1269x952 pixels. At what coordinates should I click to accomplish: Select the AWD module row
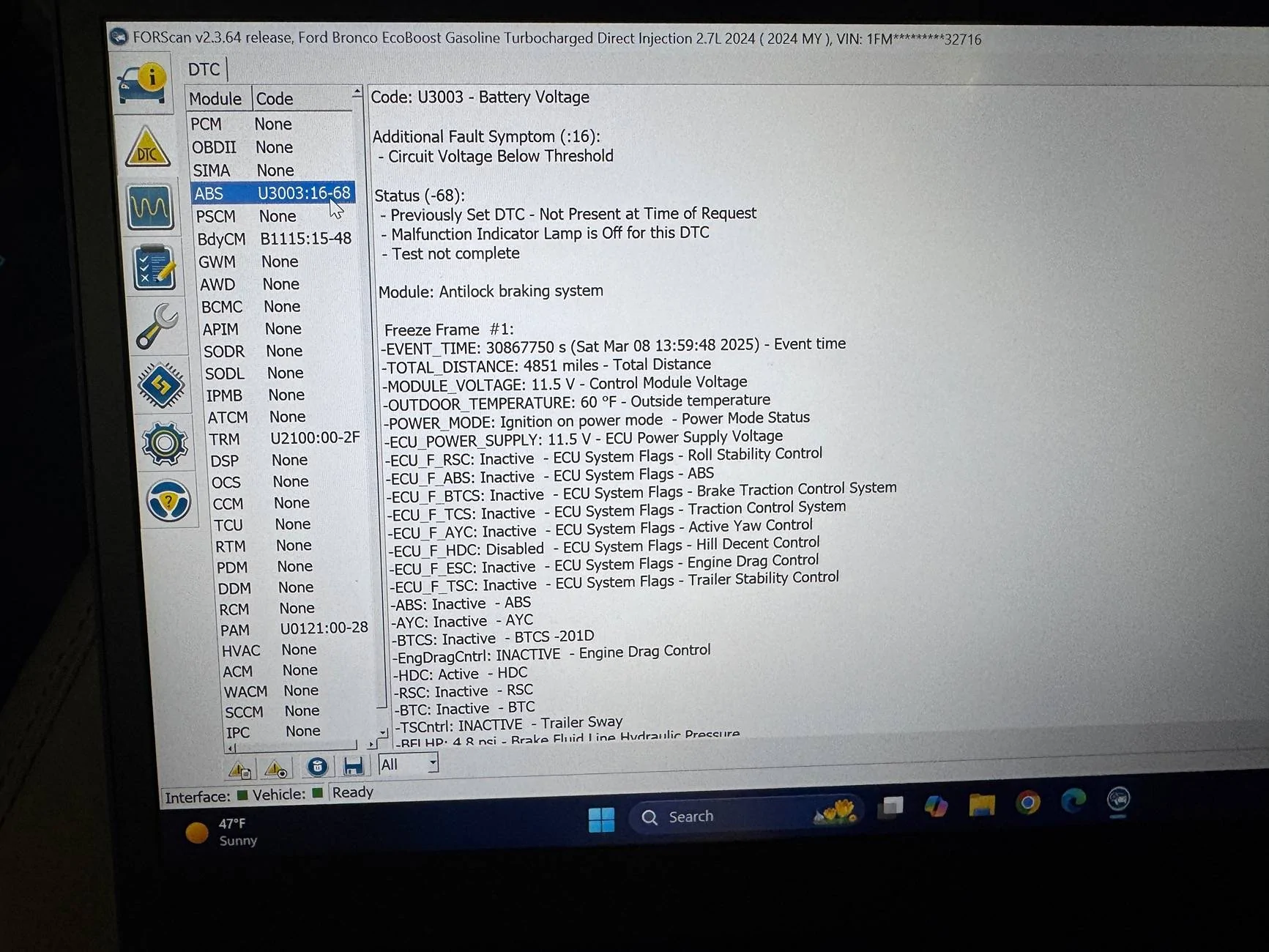[x=280, y=284]
